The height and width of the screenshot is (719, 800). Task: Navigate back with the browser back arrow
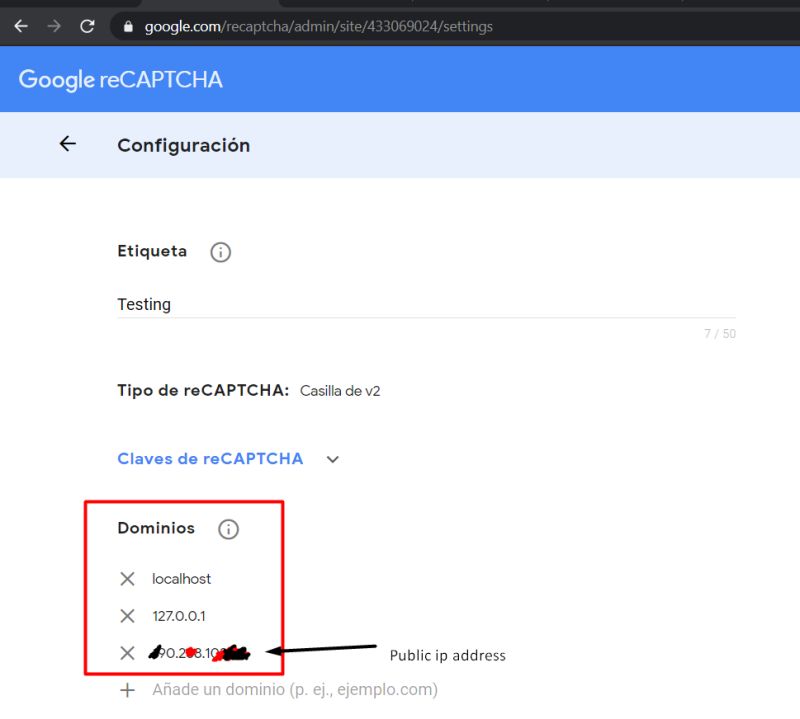20,26
